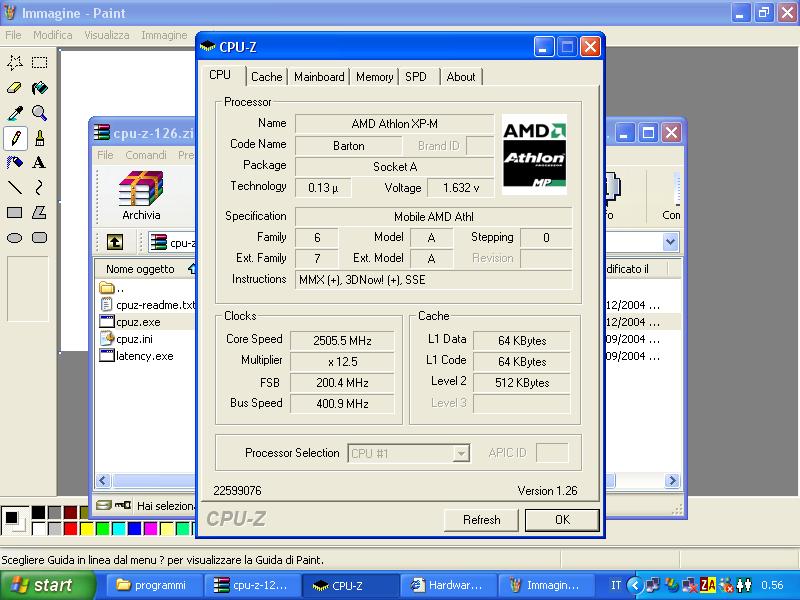
Task: Expand the Processor Selection CPU #1 dropdown
Action: [x=461, y=453]
